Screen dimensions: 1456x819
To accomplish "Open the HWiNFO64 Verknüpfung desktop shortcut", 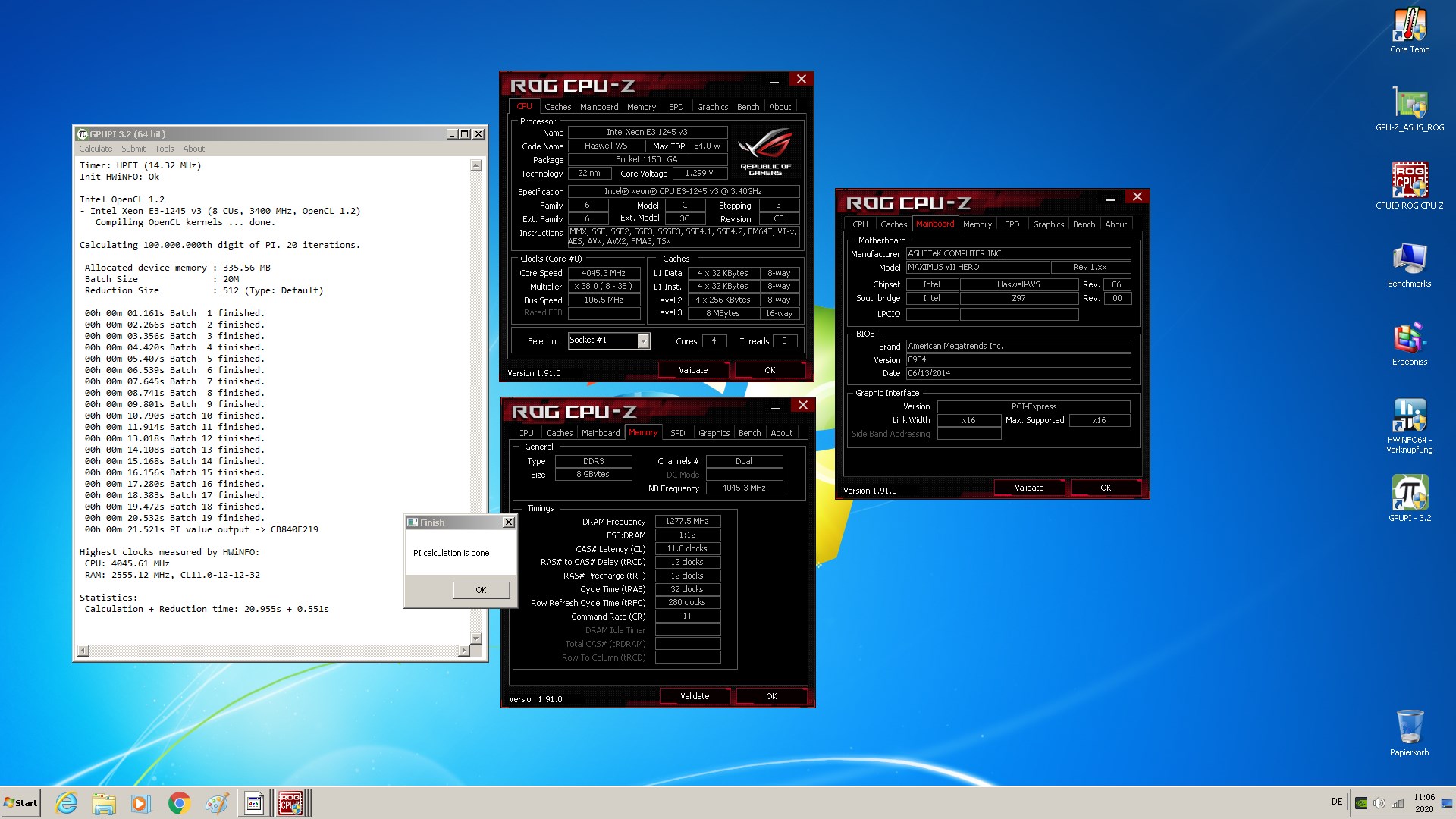I will click(x=1409, y=425).
